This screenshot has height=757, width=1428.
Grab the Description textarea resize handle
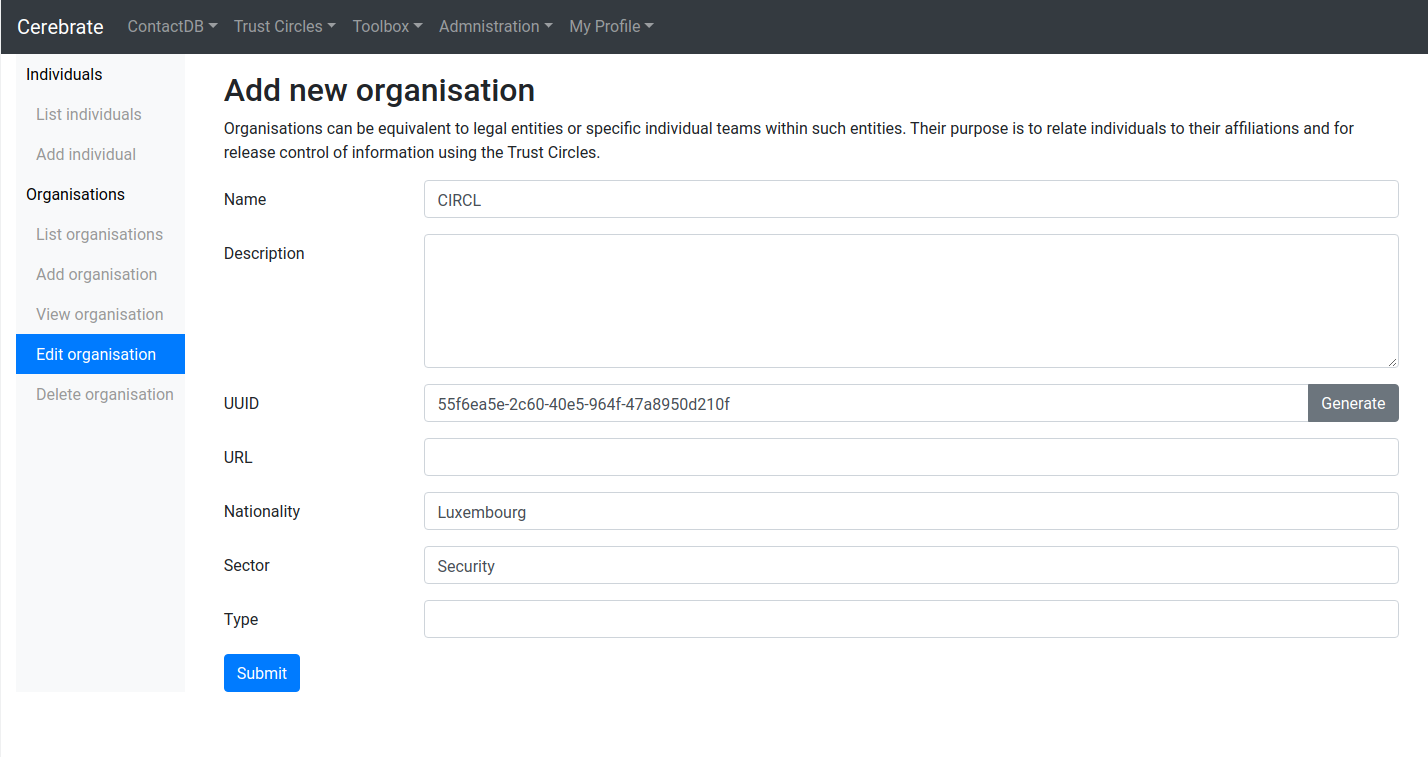(1392, 361)
